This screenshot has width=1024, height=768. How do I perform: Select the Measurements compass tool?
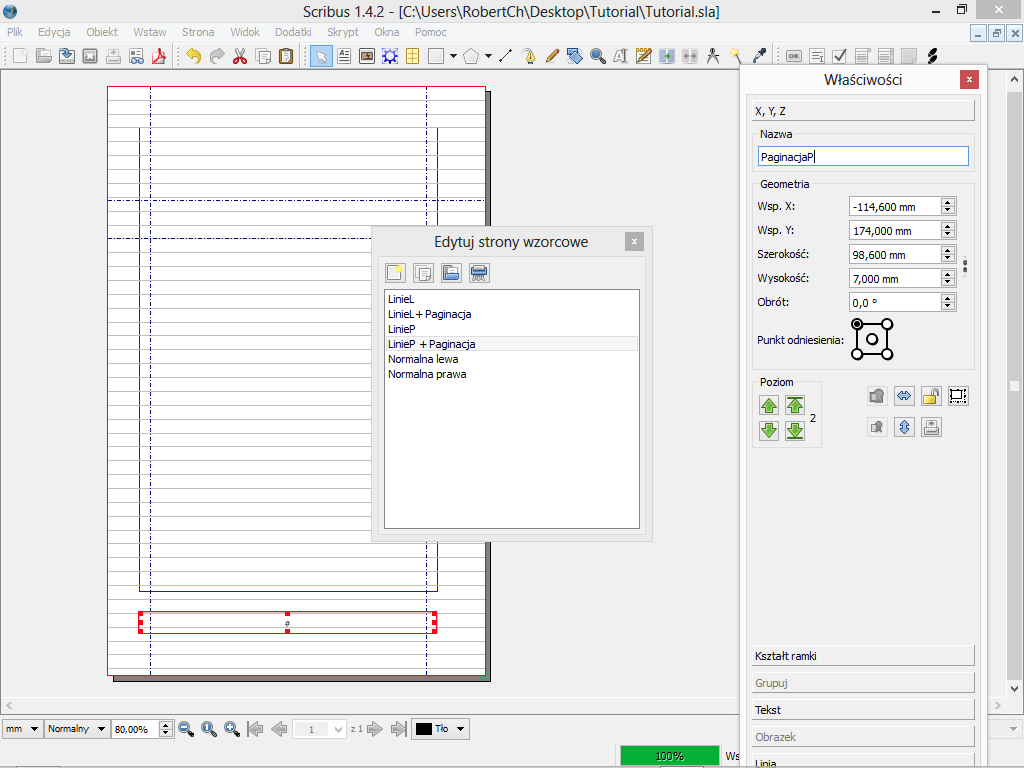[x=712, y=56]
